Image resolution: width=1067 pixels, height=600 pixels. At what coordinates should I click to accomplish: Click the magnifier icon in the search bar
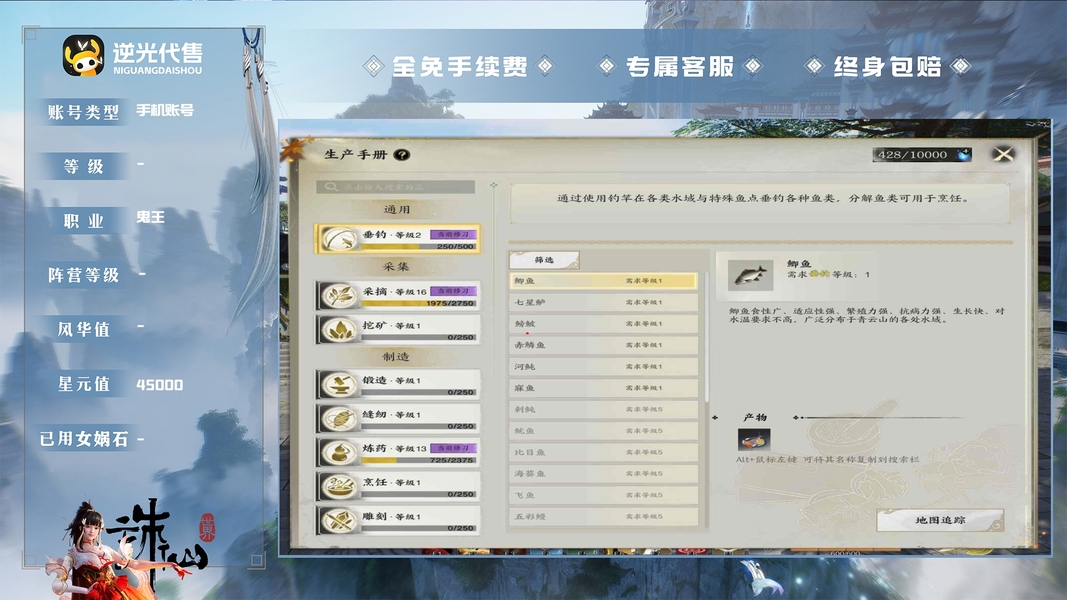pyautogui.click(x=331, y=186)
